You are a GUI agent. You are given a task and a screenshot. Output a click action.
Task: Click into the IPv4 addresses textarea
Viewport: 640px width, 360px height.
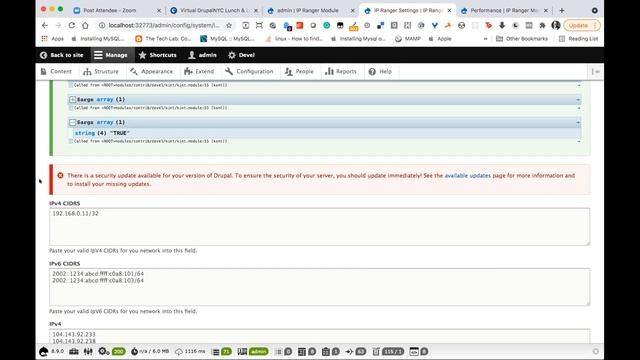[319, 336]
